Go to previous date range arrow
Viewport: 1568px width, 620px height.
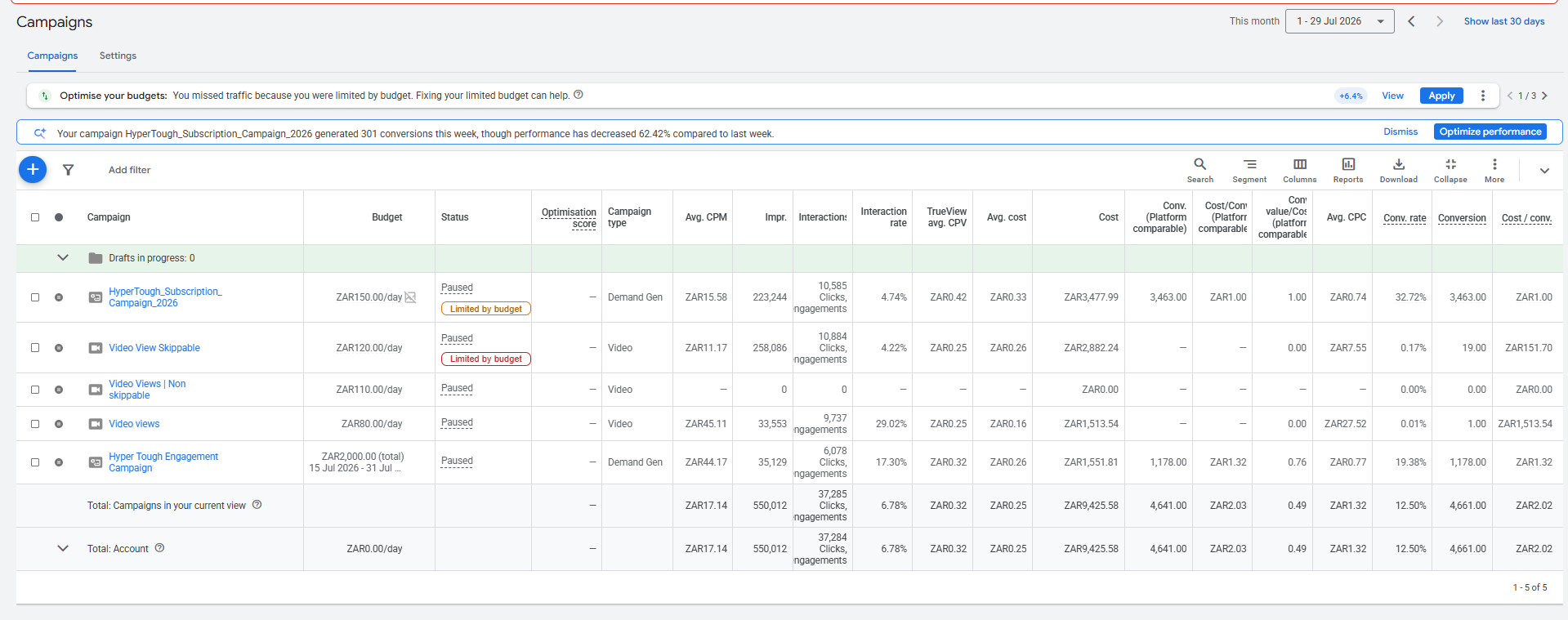click(1411, 21)
